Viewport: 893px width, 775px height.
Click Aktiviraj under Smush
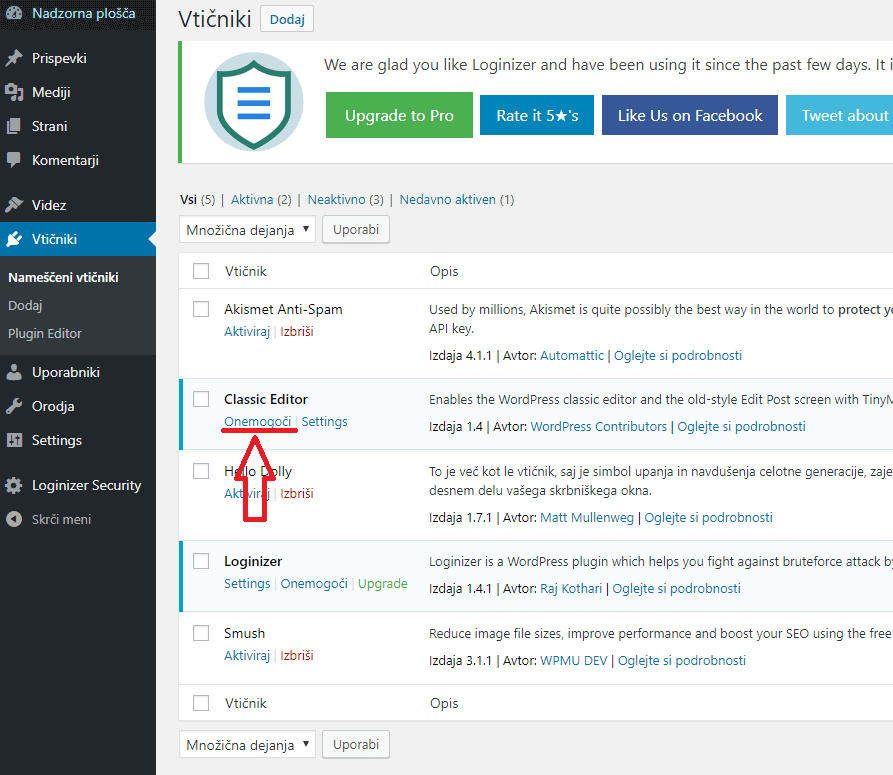tap(247, 655)
